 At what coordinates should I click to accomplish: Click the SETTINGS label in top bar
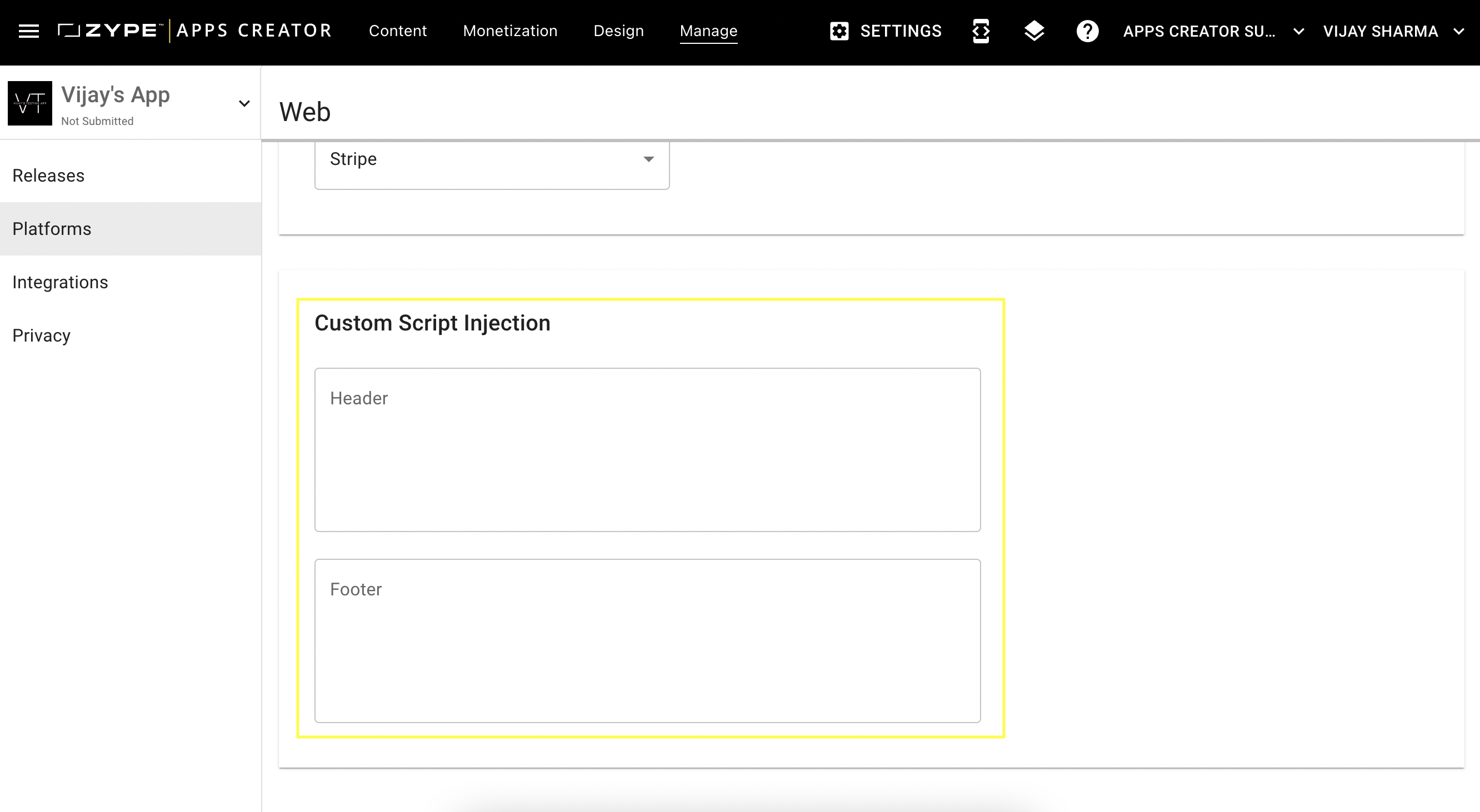901,31
